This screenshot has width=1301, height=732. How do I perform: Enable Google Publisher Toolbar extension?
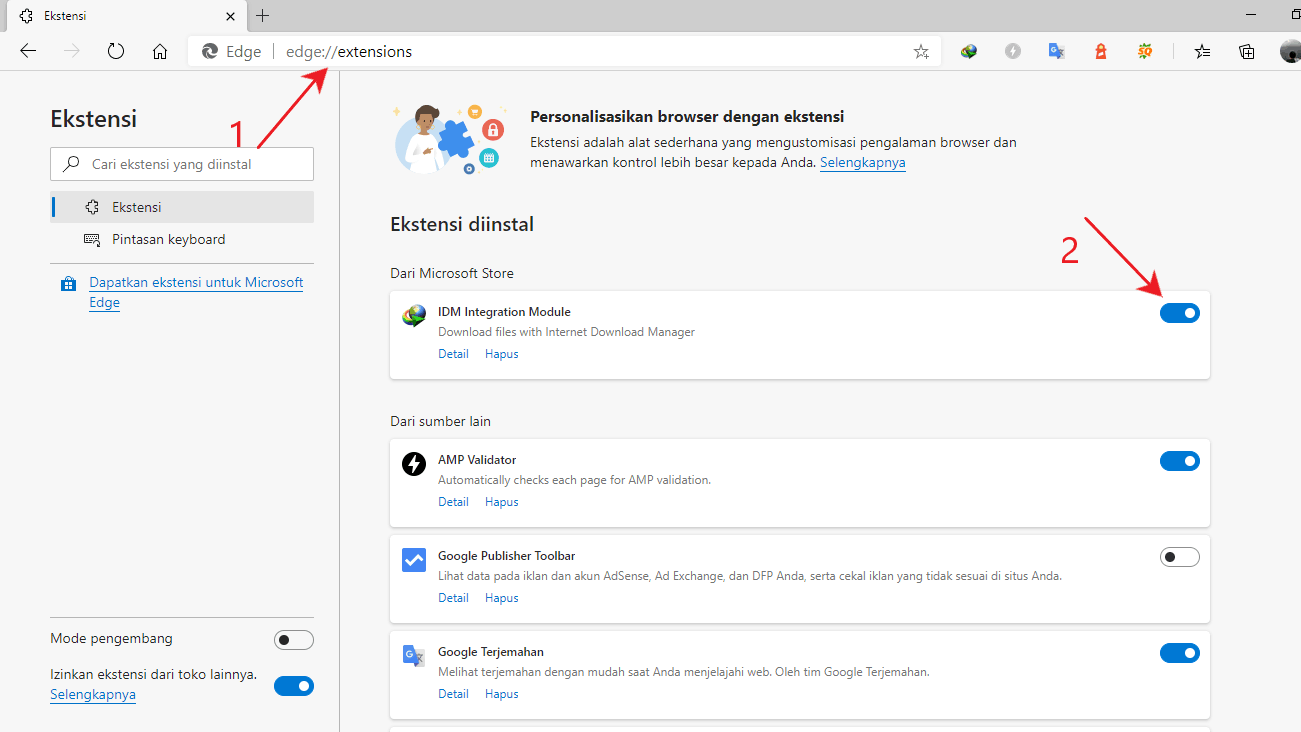(x=1180, y=557)
